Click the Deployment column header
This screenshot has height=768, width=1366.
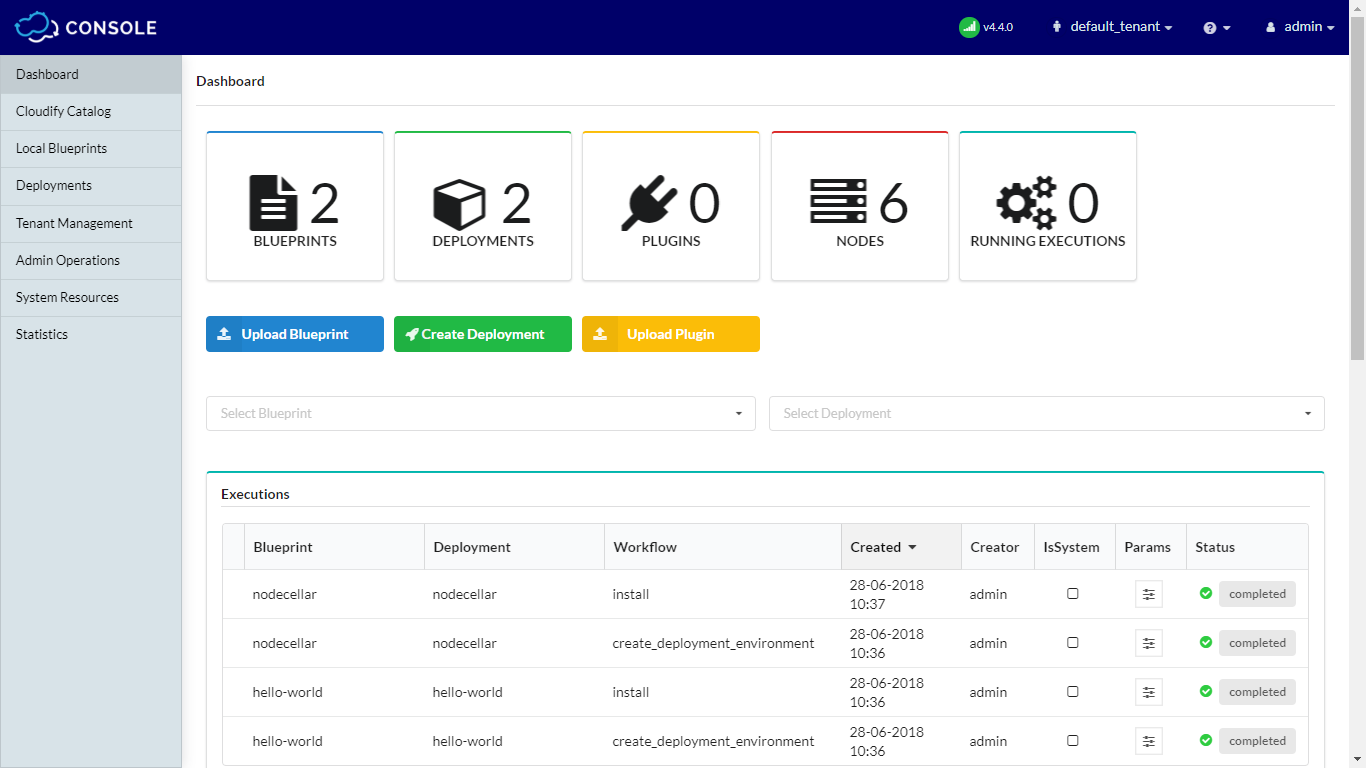[x=514, y=547]
